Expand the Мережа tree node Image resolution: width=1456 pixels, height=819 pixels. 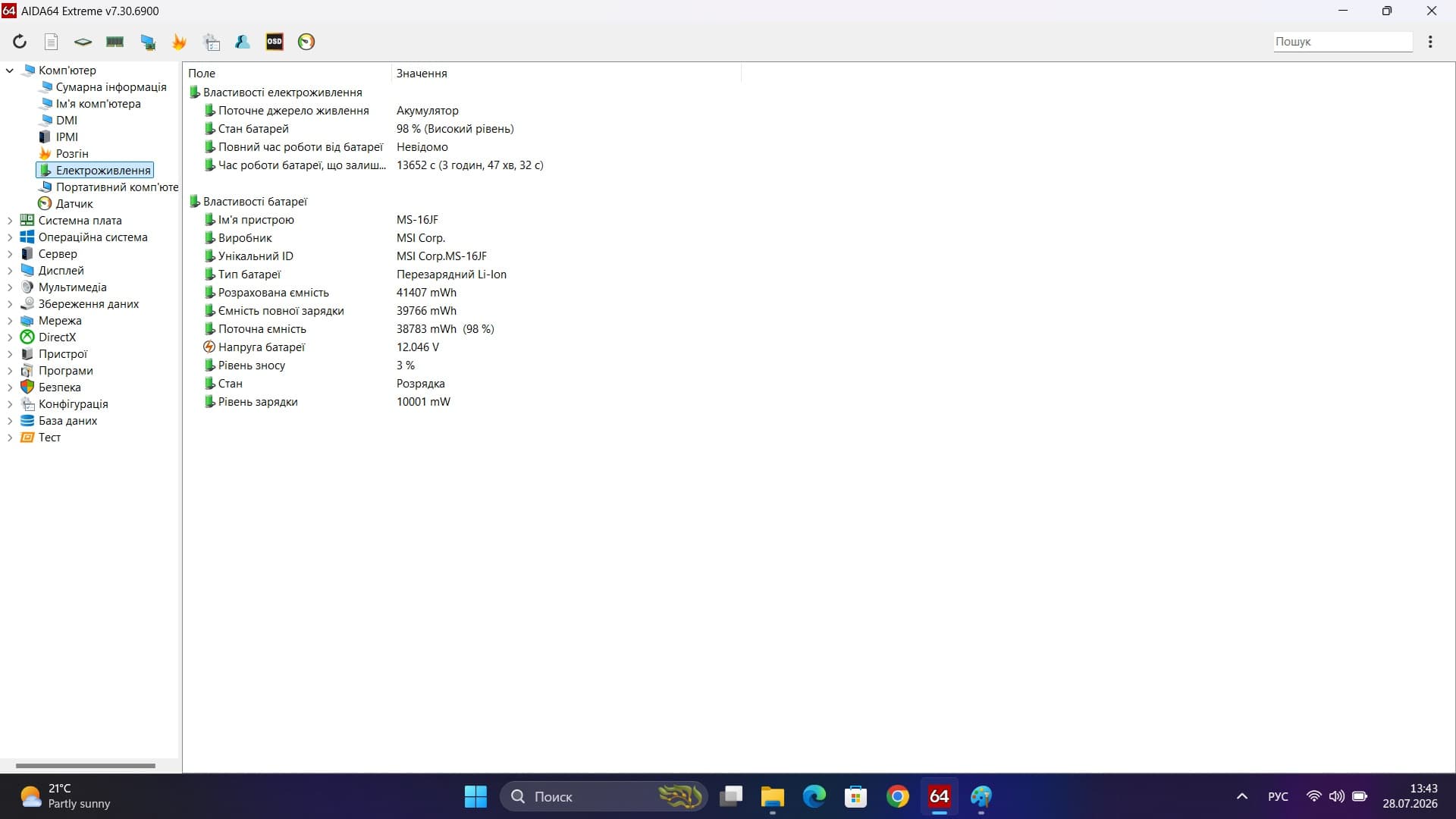coord(10,321)
